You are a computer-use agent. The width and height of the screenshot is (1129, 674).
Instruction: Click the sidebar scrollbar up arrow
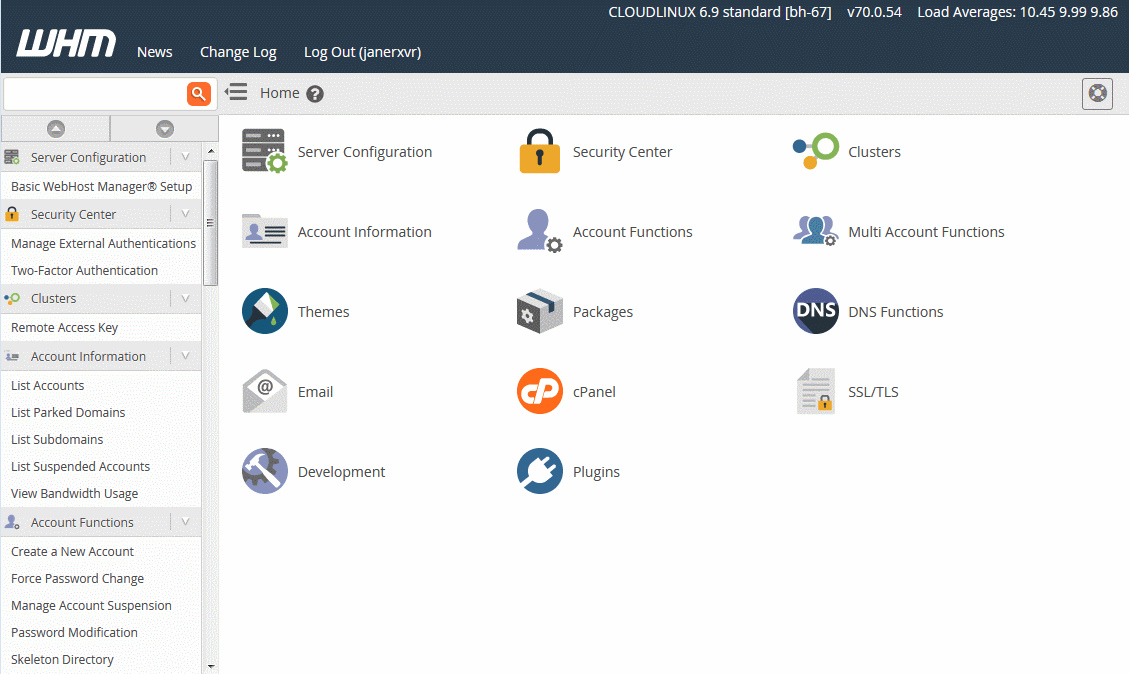click(x=210, y=151)
